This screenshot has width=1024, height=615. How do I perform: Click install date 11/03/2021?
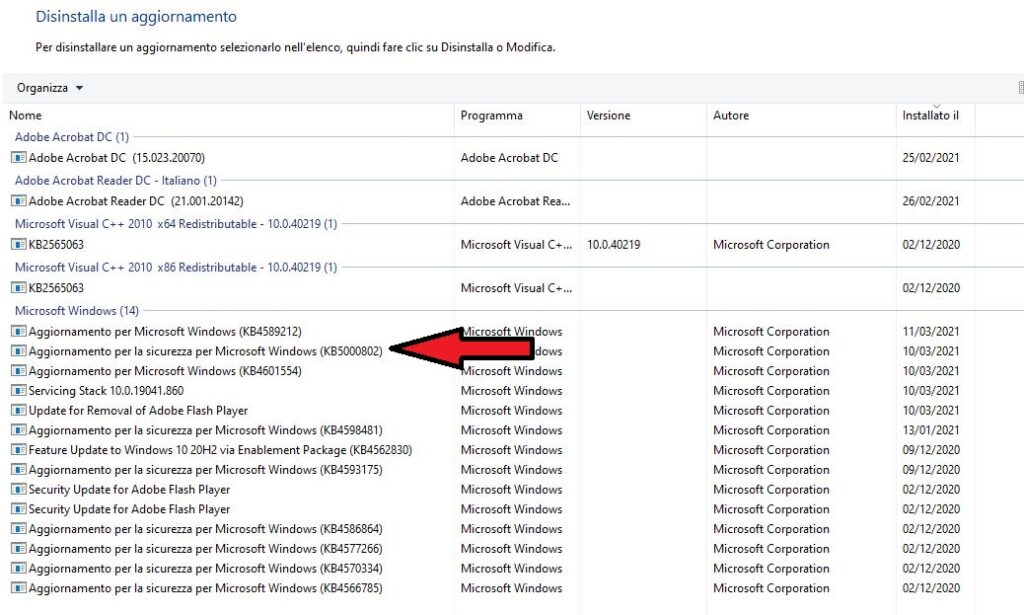pos(931,332)
